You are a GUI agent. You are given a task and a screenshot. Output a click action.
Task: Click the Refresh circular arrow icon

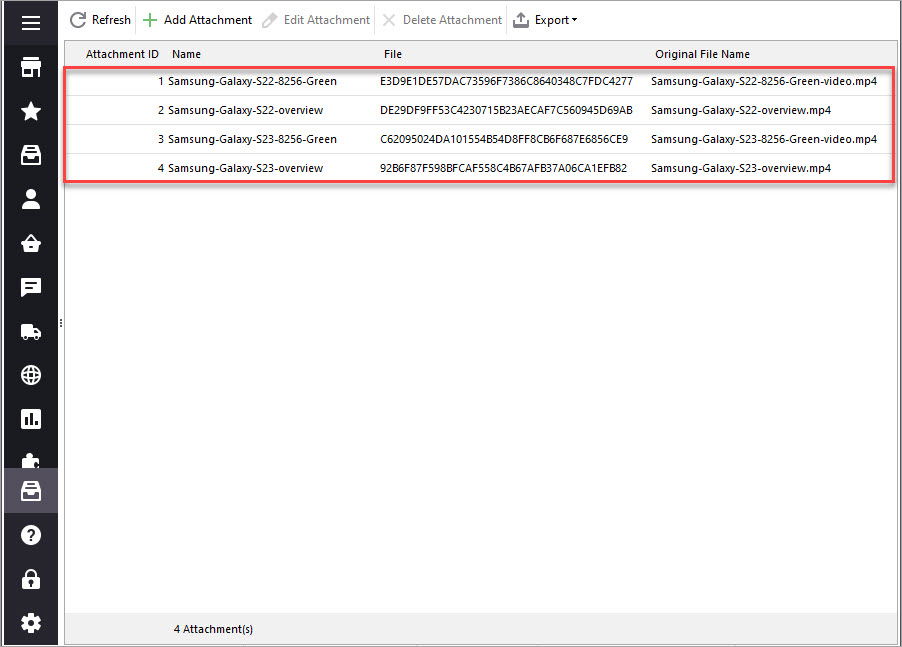(78, 20)
